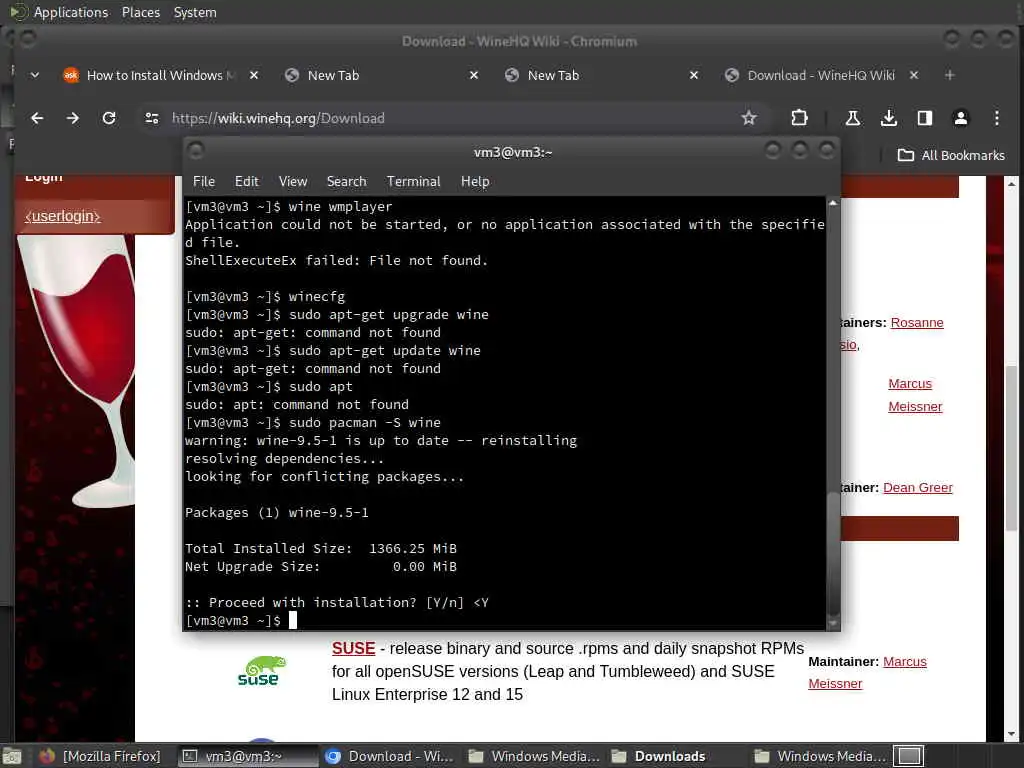Go forward in Chromium browser

click(x=72, y=118)
